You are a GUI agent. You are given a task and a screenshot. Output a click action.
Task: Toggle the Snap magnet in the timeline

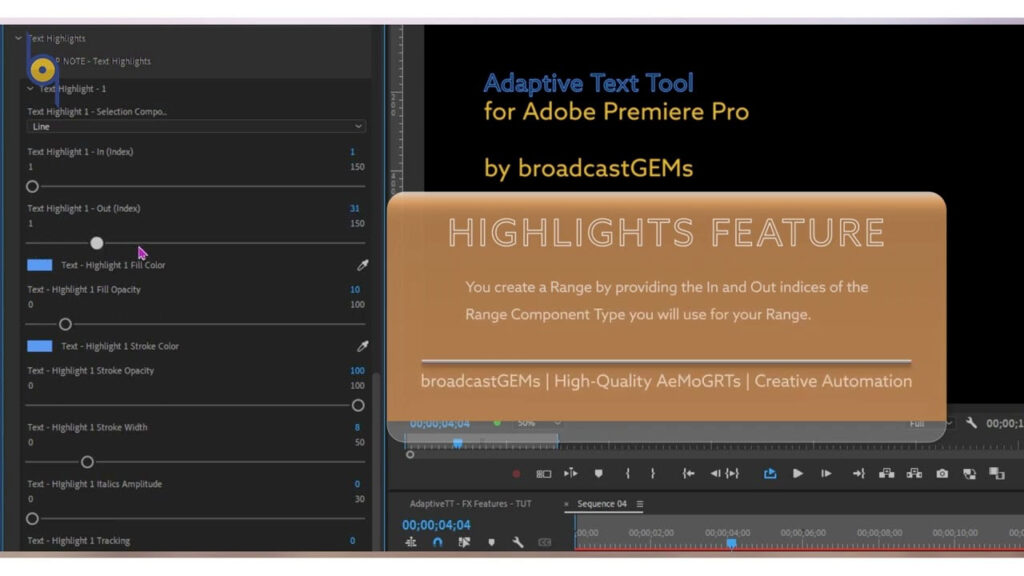click(x=438, y=541)
